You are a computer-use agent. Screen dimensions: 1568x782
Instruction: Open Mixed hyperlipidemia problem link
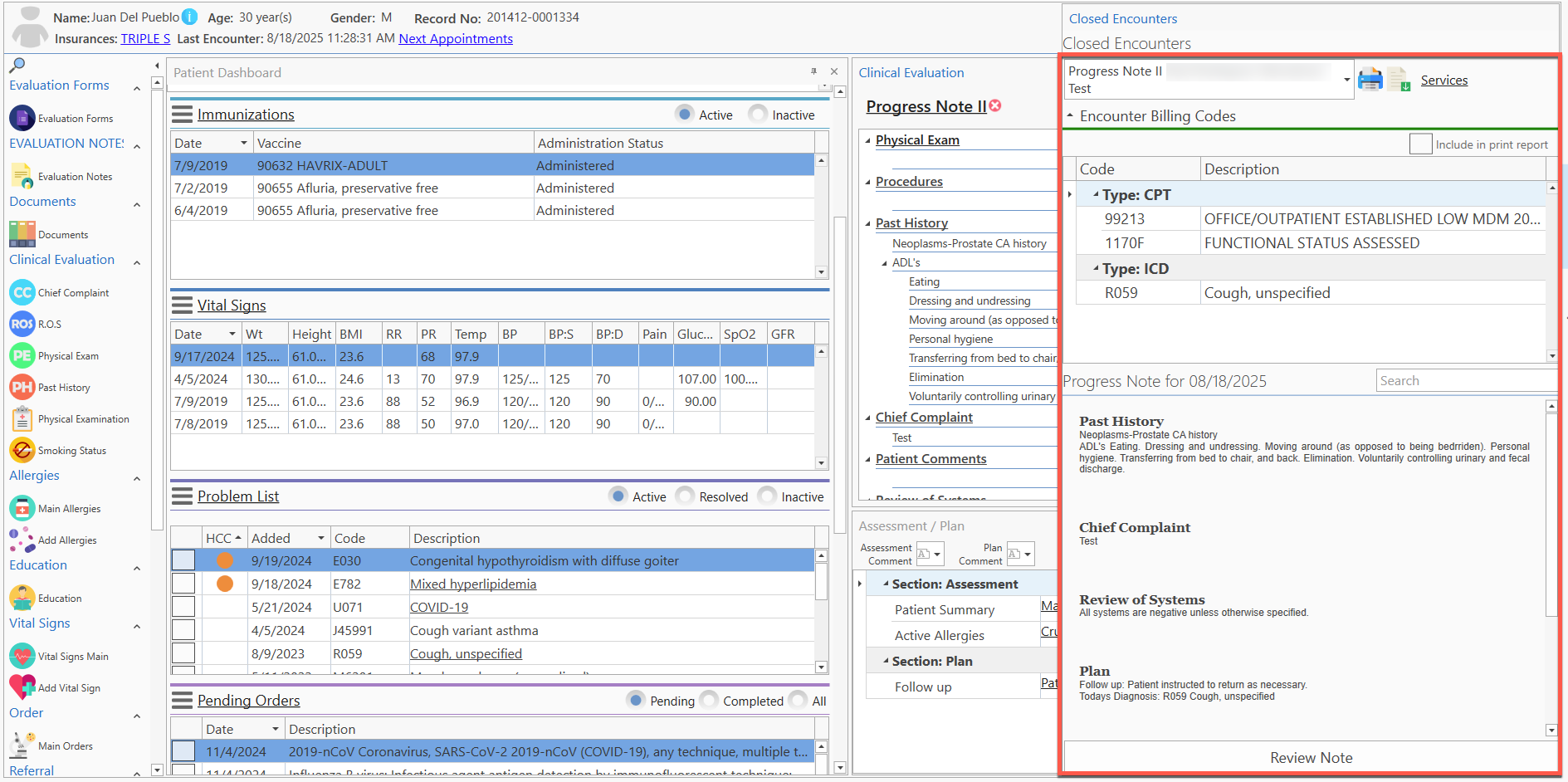click(x=473, y=584)
